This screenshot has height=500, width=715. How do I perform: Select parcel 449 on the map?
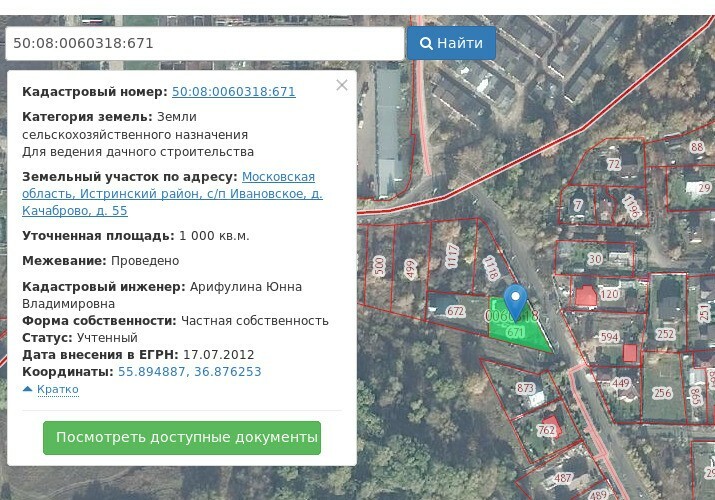[621, 383]
